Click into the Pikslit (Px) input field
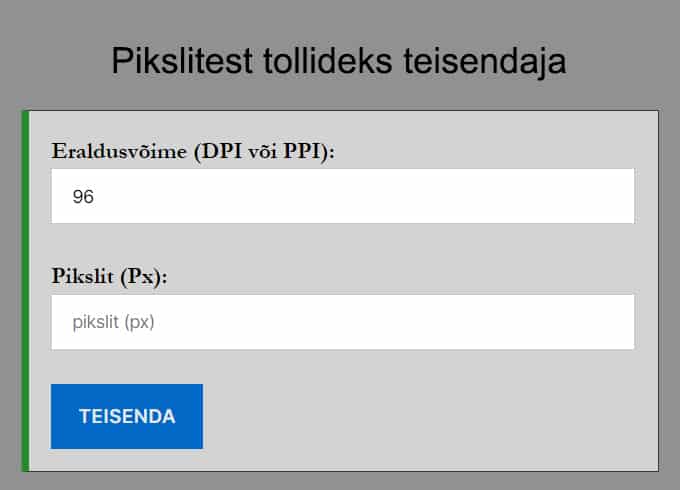This screenshot has width=680, height=490. (x=343, y=322)
